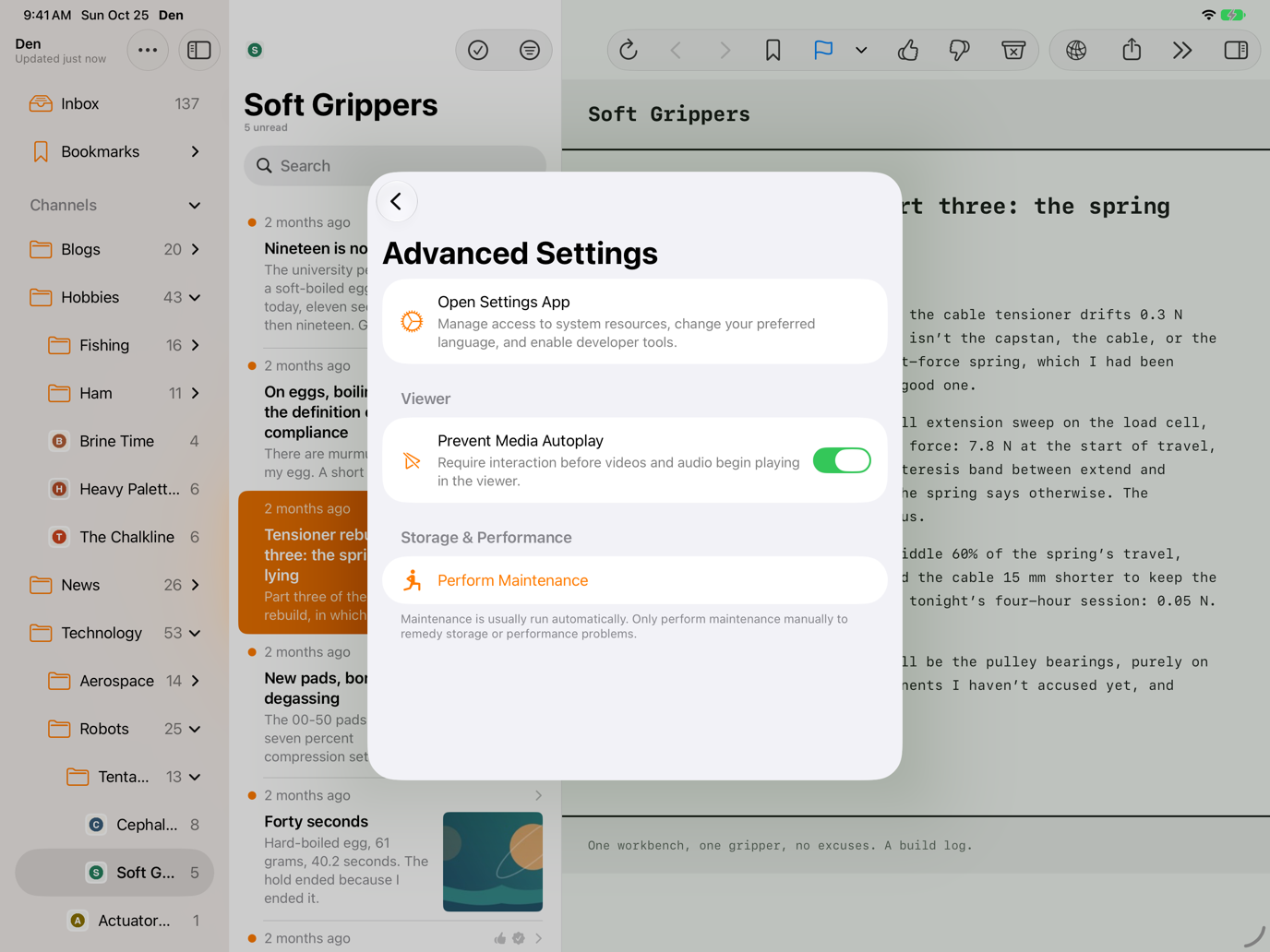Refresh the feed with reload icon
The height and width of the screenshot is (952, 1270).
pyautogui.click(x=629, y=50)
